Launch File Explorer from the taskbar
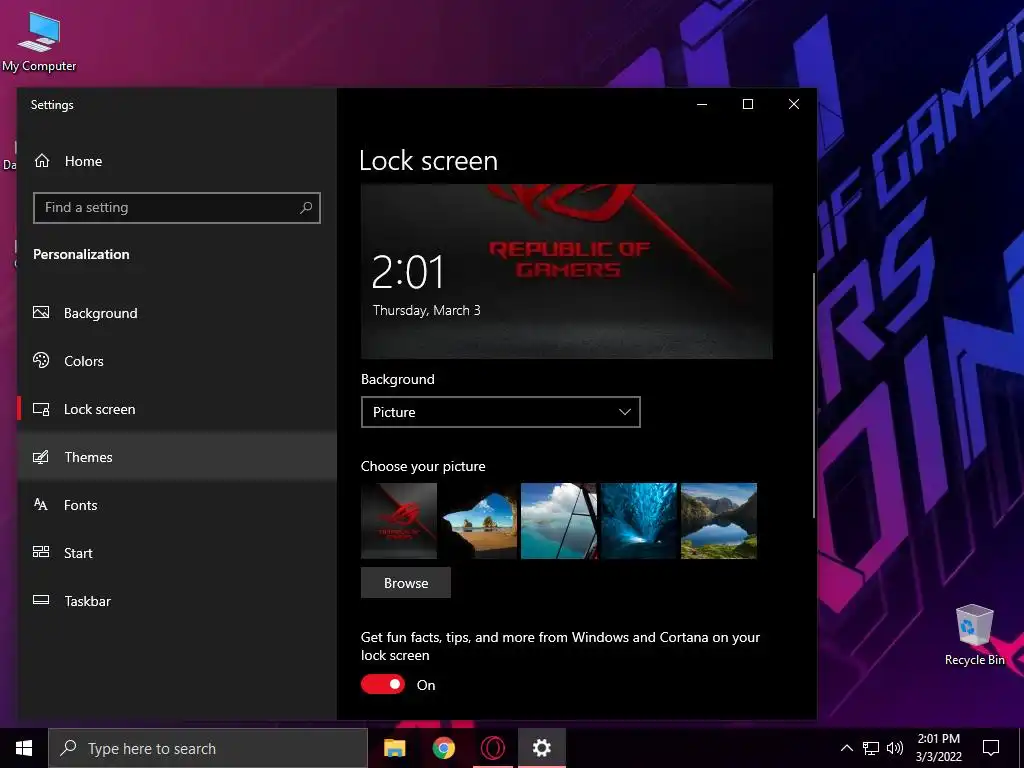 (394, 748)
